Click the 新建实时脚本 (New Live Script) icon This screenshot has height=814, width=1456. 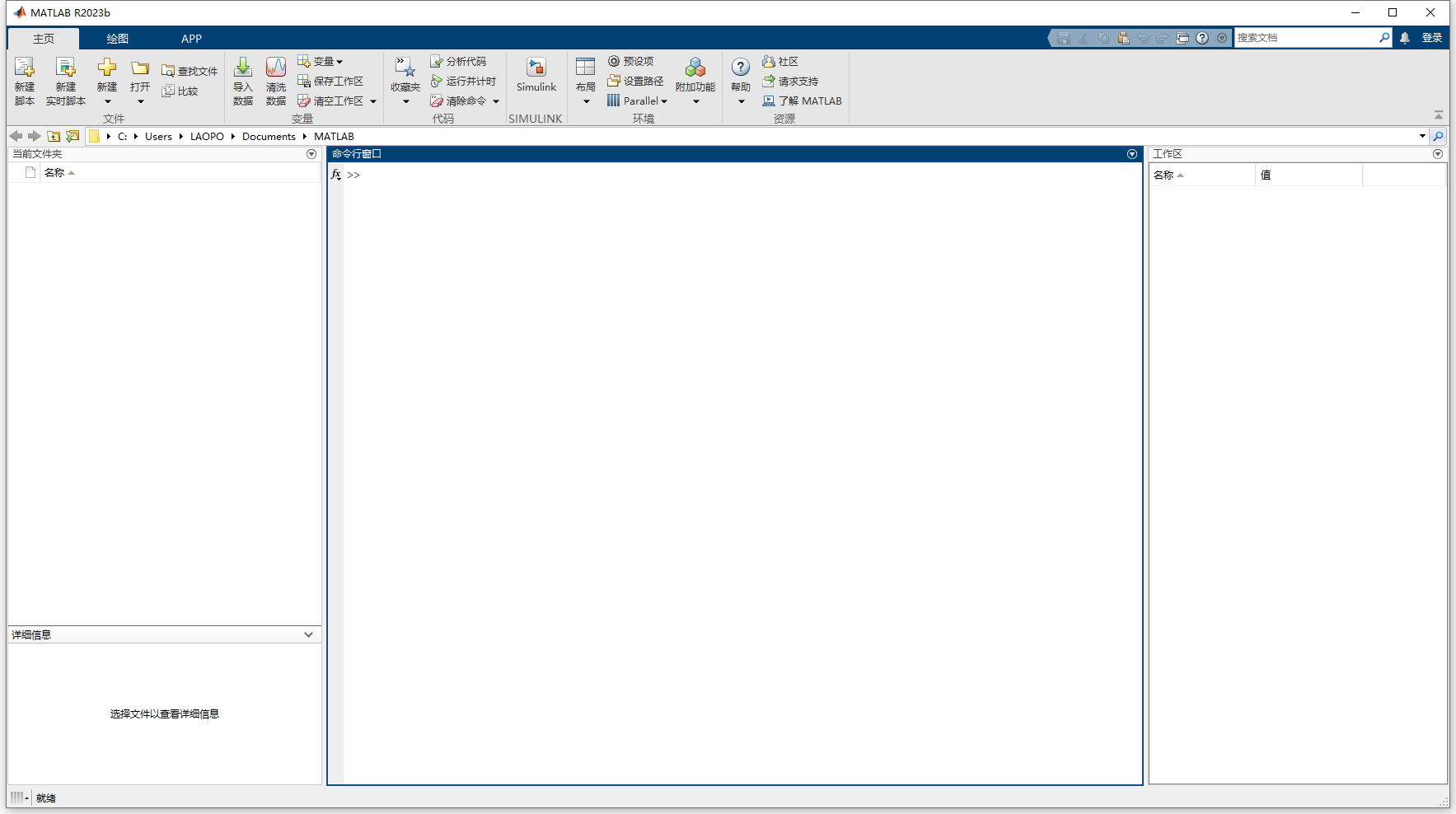(x=65, y=68)
